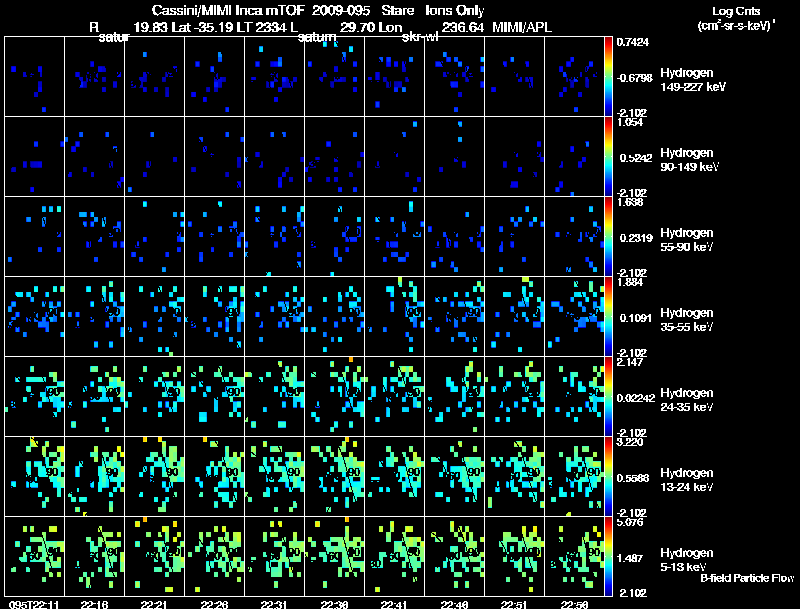Screen dimensions: 800x609
Task: Click the skr-wl marker label
Action: click(x=420, y=37)
